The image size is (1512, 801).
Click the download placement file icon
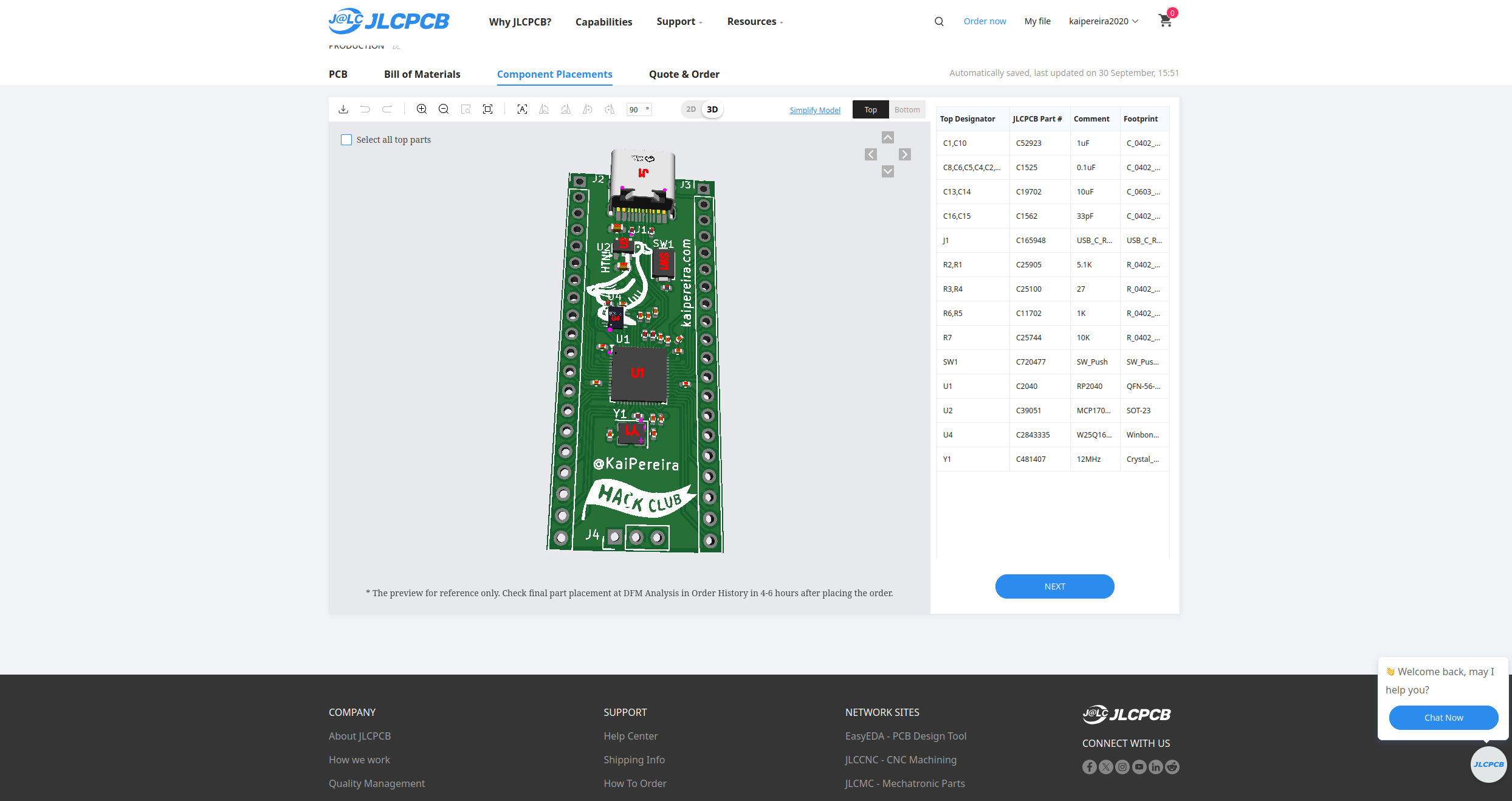343,109
